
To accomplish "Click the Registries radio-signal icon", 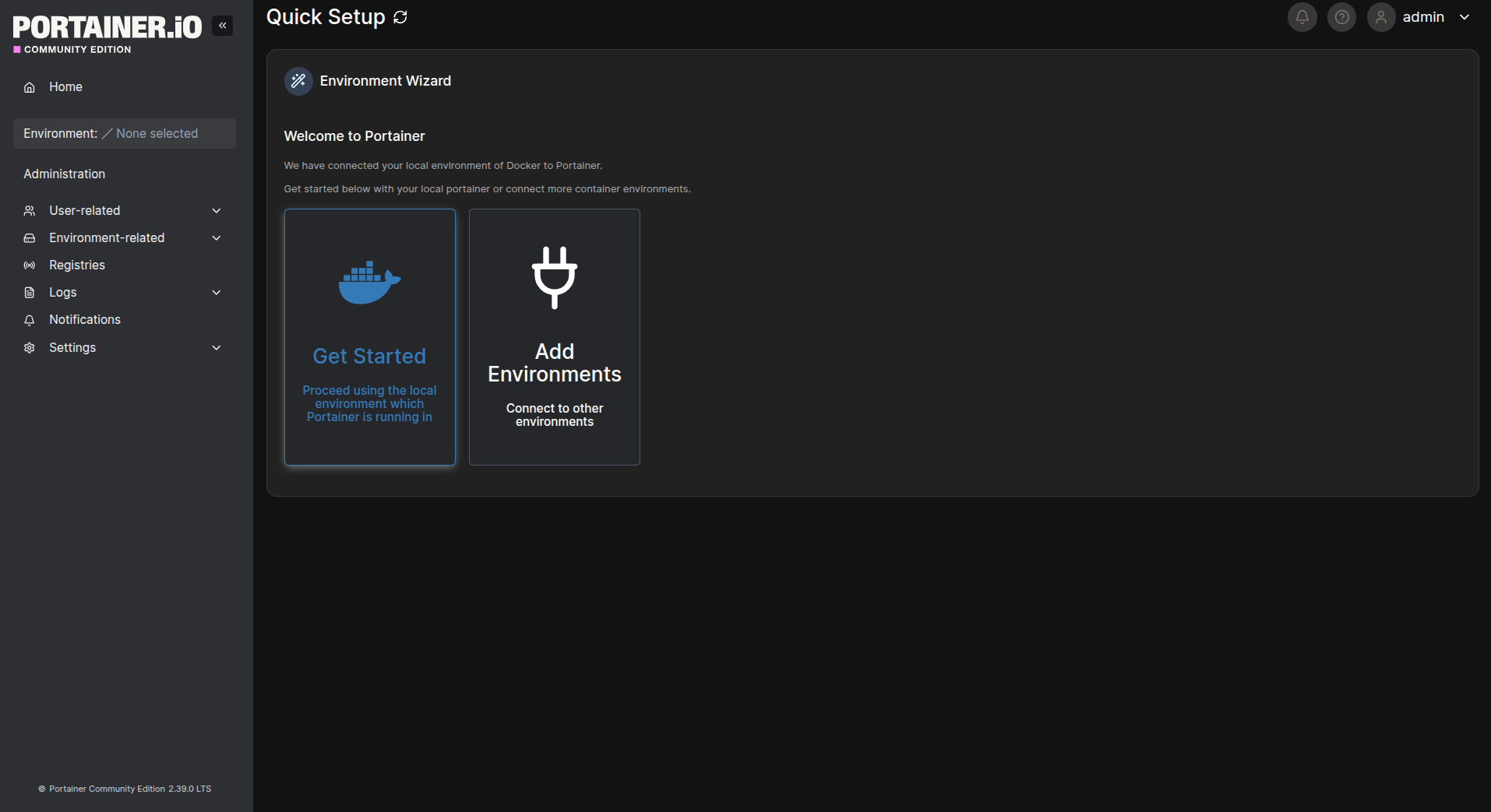I will pyautogui.click(x=30, y=265).
